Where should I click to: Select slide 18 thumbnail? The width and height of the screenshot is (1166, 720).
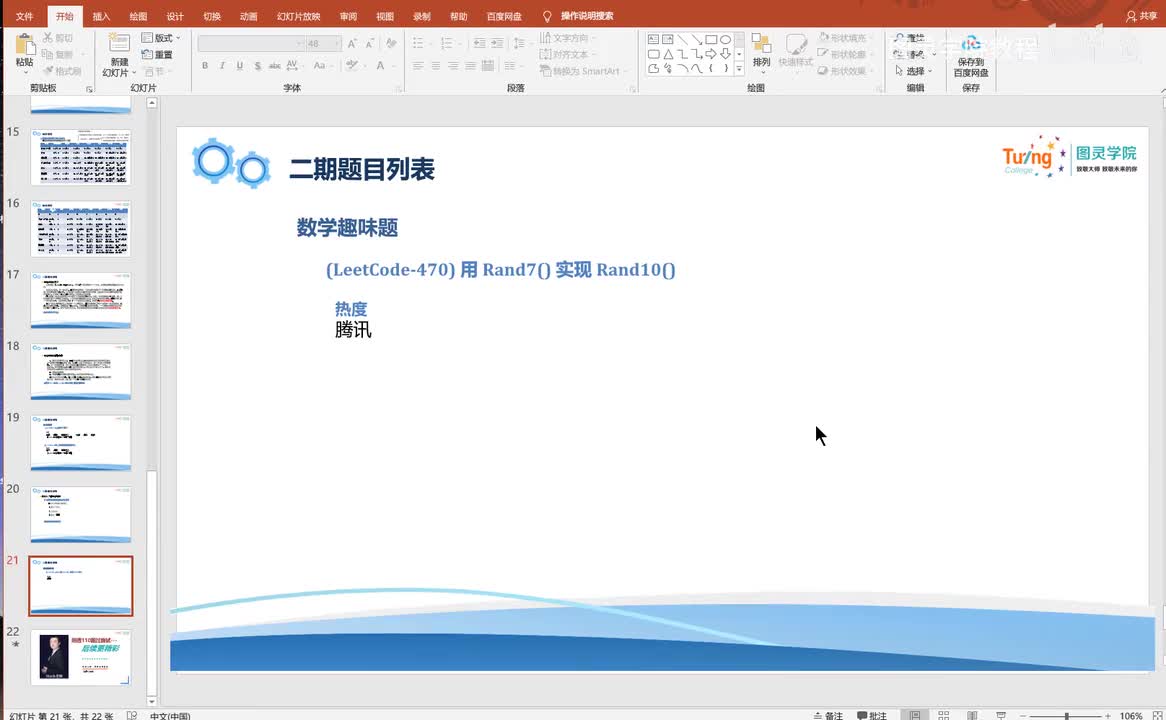pyautogui.click(x=80, y=370)
